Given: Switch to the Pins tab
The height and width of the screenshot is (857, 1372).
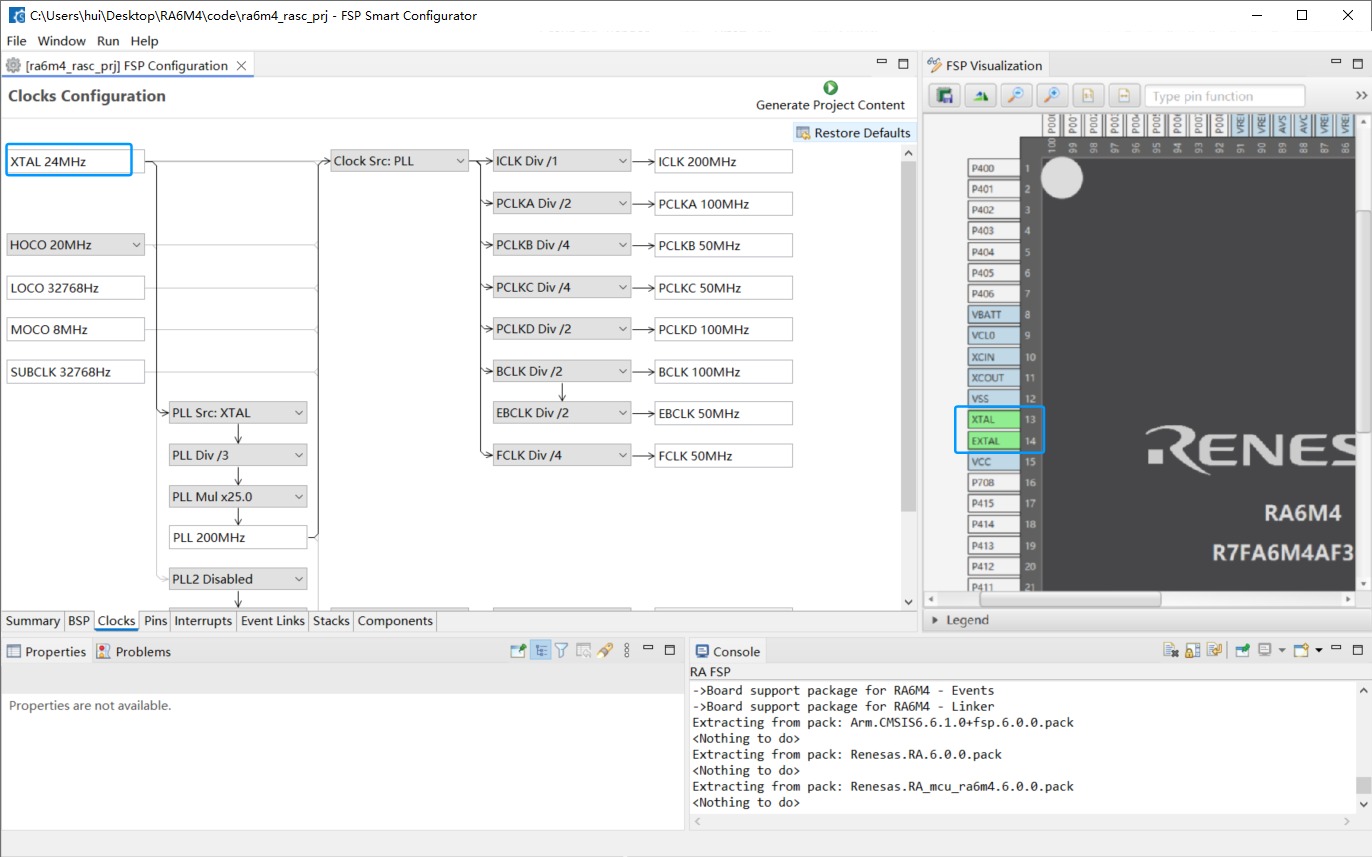Looking at the screenshot, I should pyautogui.click(x=155, y=621).
